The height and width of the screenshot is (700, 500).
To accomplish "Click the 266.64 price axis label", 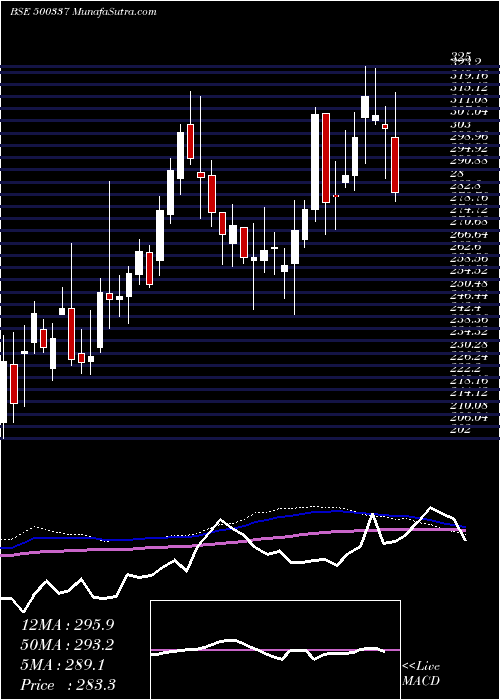I will pyautogui.click(x=469, y=234).
